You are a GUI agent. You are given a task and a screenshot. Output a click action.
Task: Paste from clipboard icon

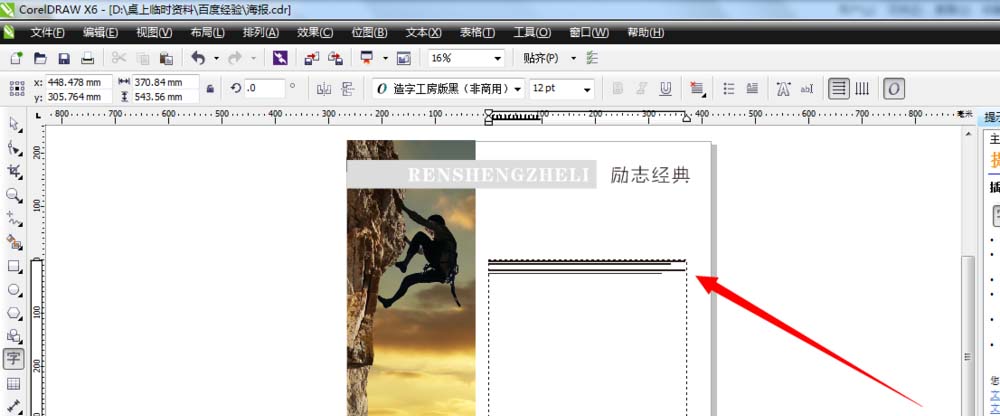[x=166, y=58]
